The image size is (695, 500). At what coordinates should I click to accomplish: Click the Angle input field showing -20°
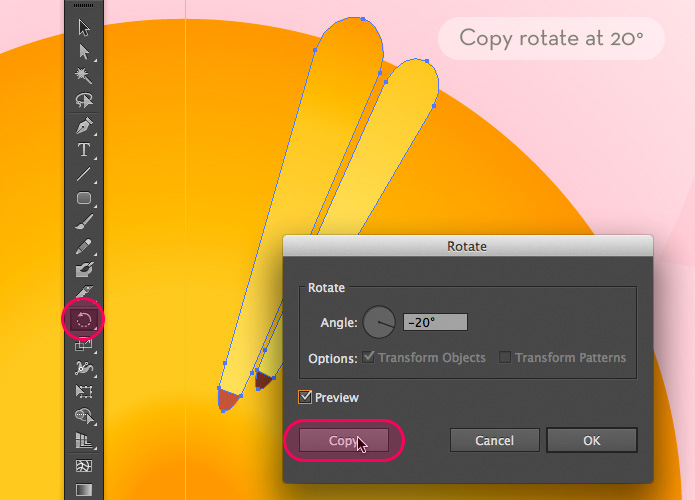(x=435, y=322)
